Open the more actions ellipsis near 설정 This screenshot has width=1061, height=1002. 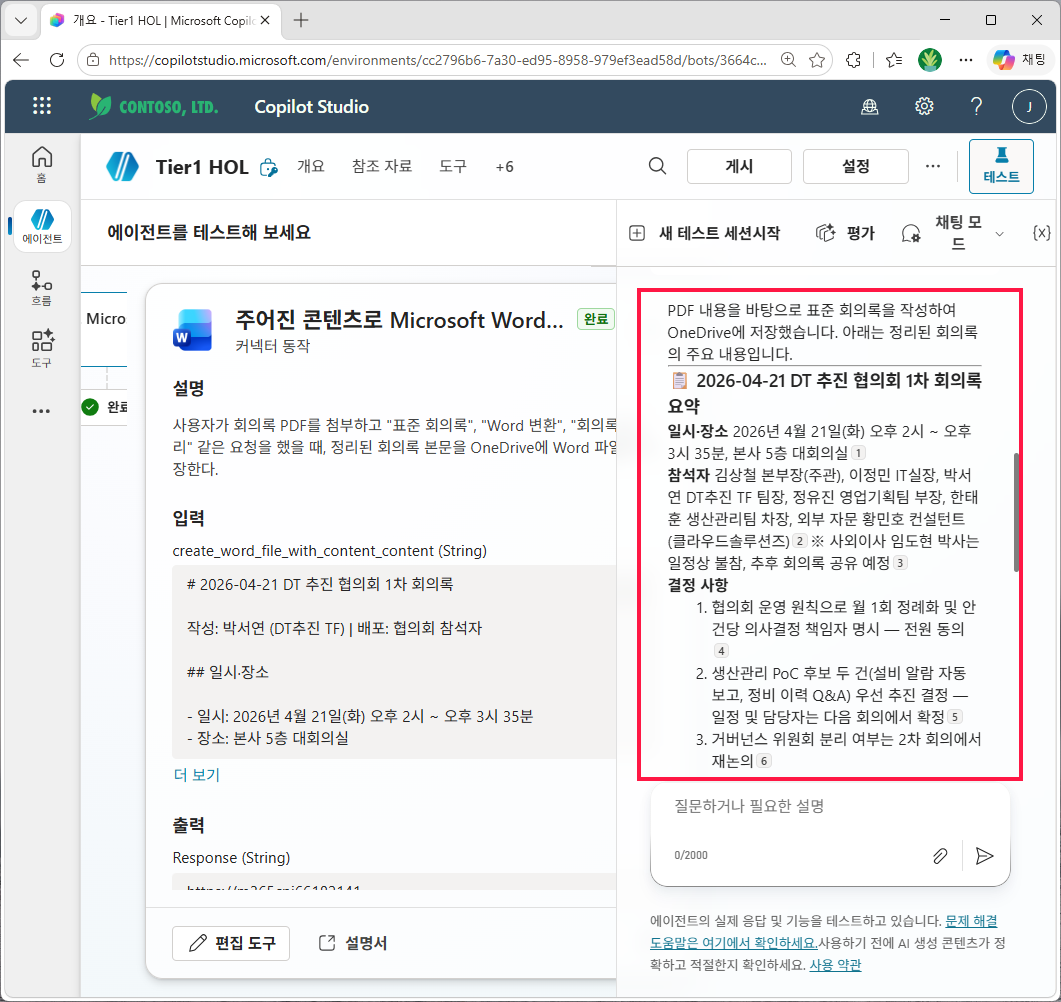[x=933, y=166]
